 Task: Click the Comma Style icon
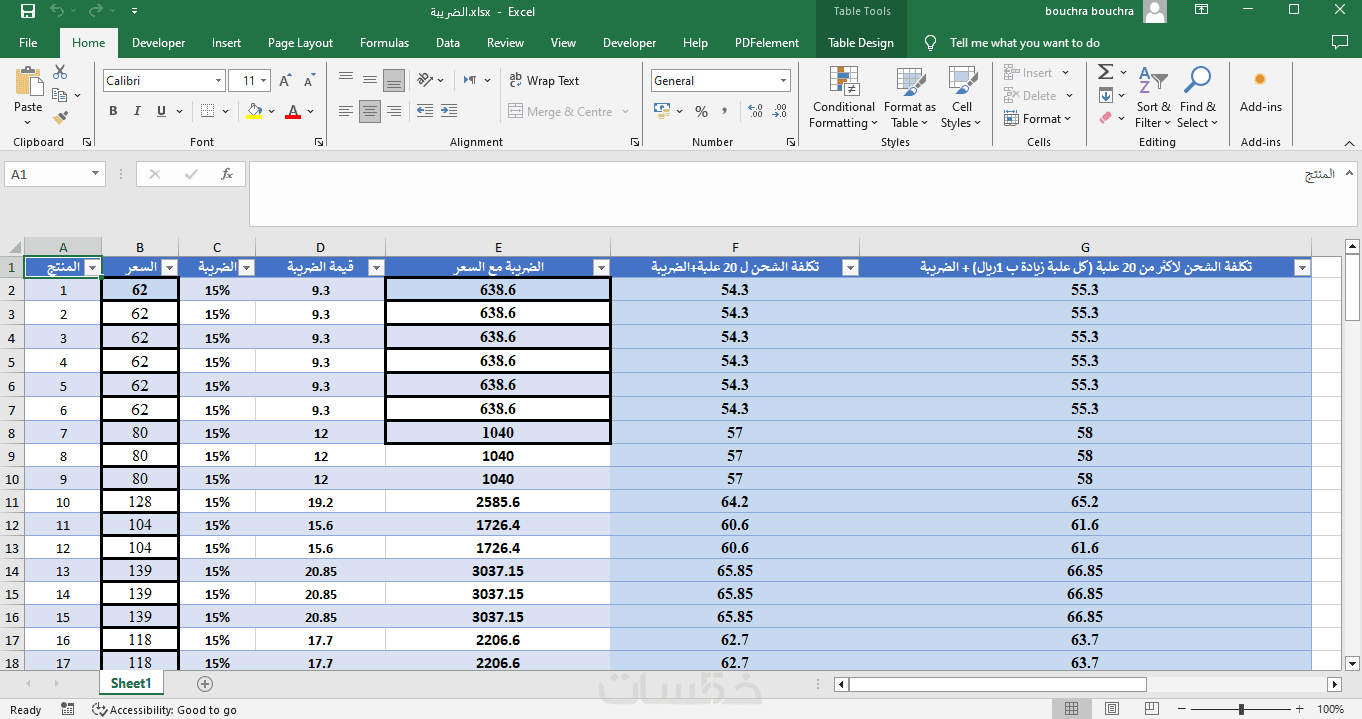click(724, 111)
